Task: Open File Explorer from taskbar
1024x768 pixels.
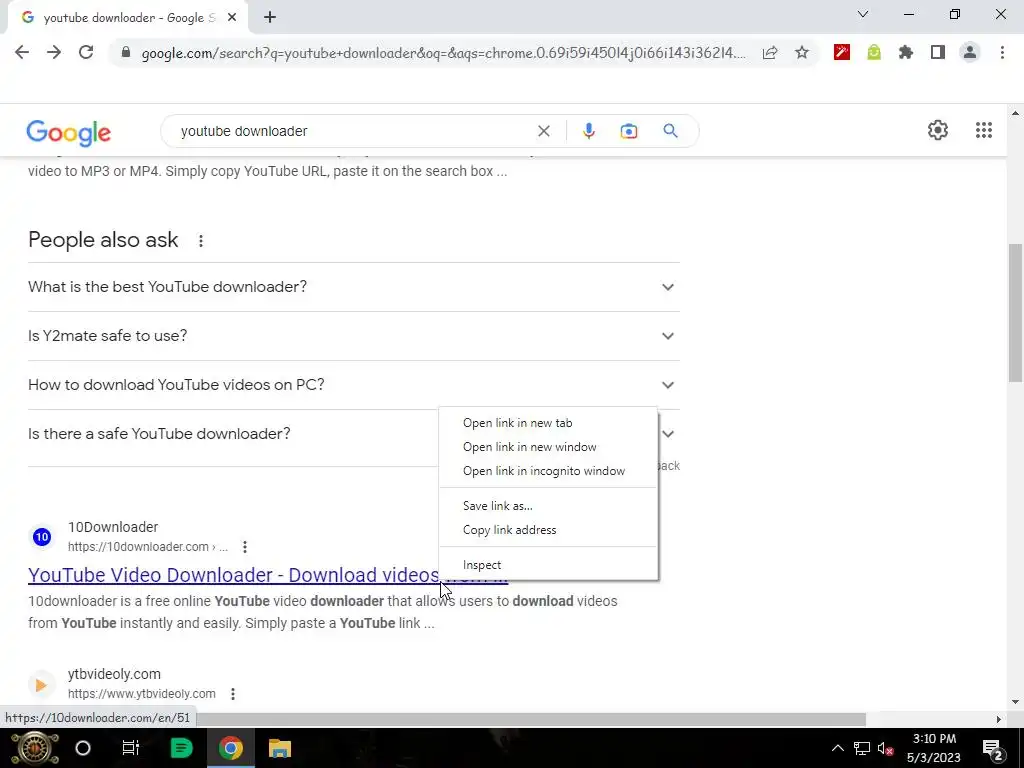Action: coord(280,748)
